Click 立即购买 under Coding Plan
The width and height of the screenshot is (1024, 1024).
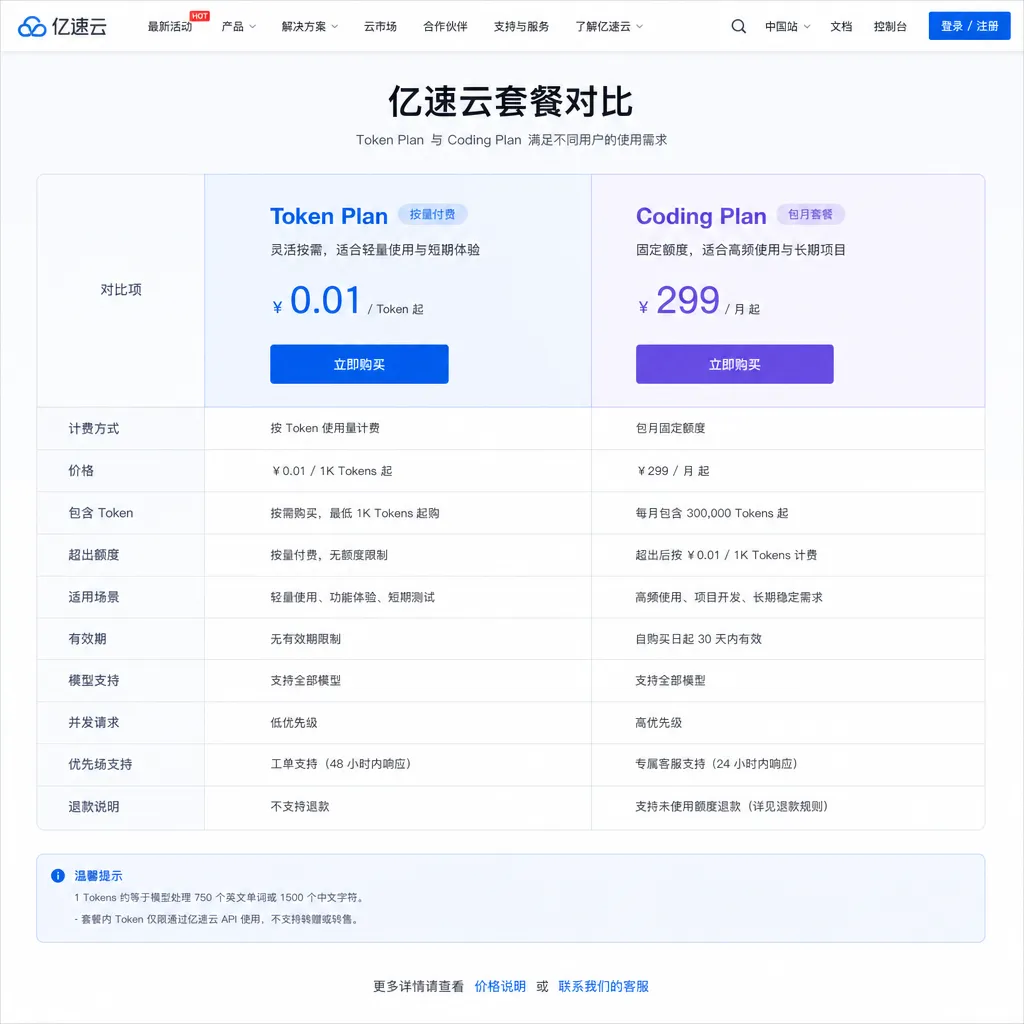click(x=735, y=364)
